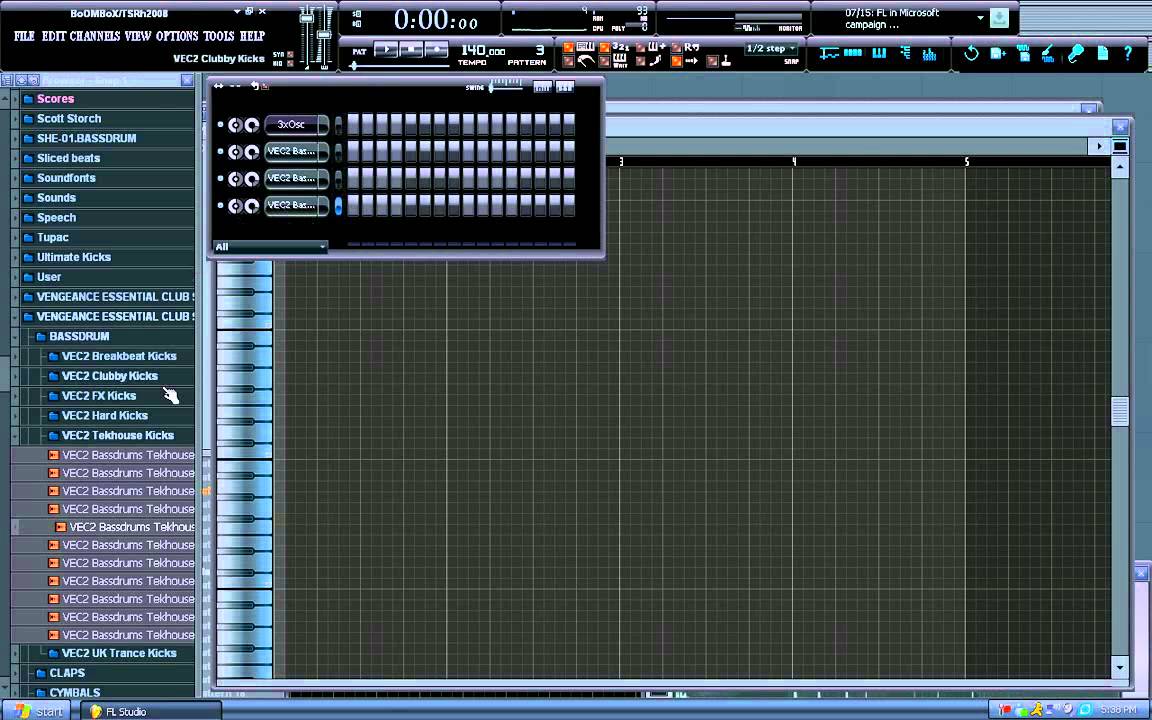The height and width of the screenshot is (720, 1152).
Task: Click the Windows start button
Action: click(35, 711)
